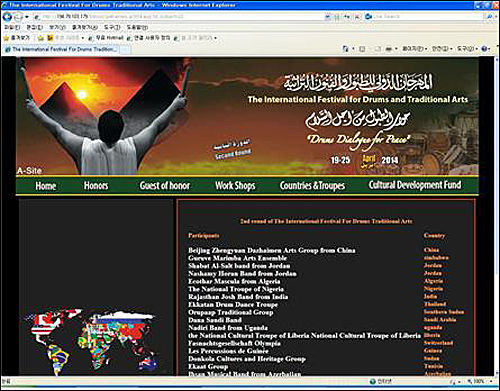Click the browser Forward arrow button
This screenshot has width=500, height=391.
coord(18,16)
